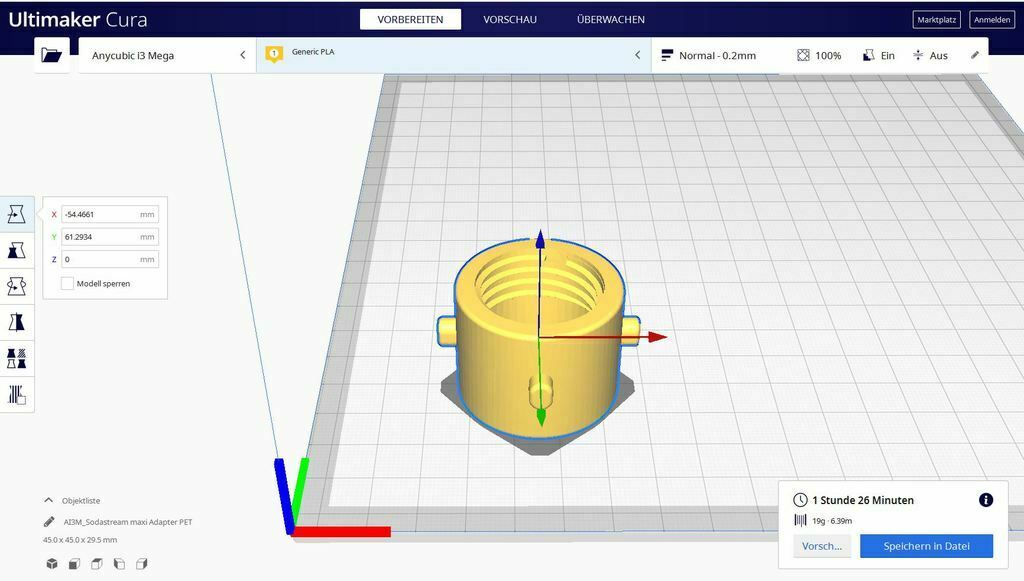Open the Normal - 0.2mm settings panel
The height and width of the screenshot is (581, 1024).
tap(820, 55)
